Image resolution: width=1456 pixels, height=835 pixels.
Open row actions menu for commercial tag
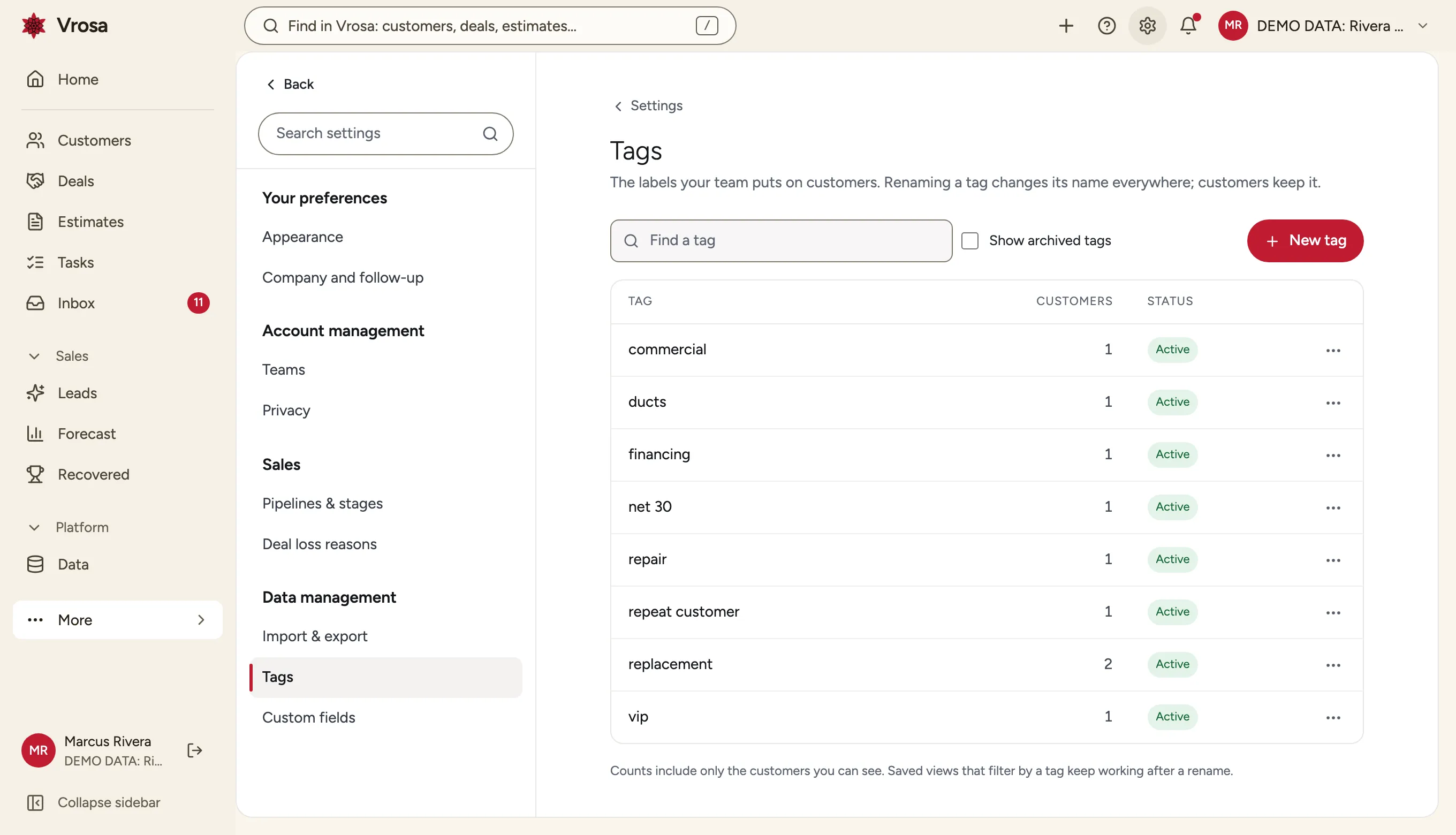(x=1333, y=351)
